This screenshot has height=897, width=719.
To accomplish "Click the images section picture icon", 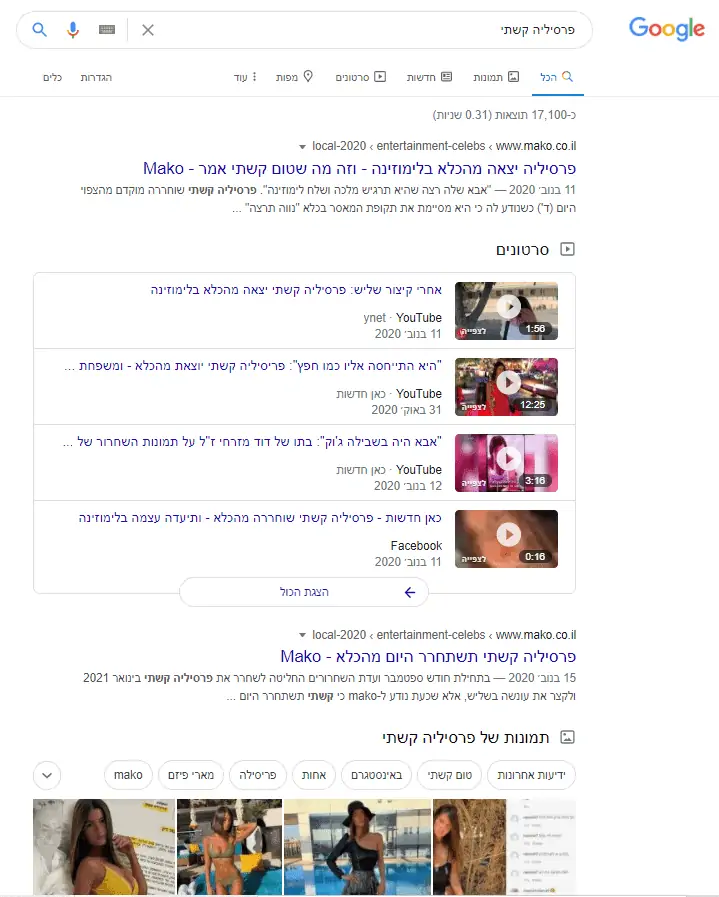I will coord(567,737).
